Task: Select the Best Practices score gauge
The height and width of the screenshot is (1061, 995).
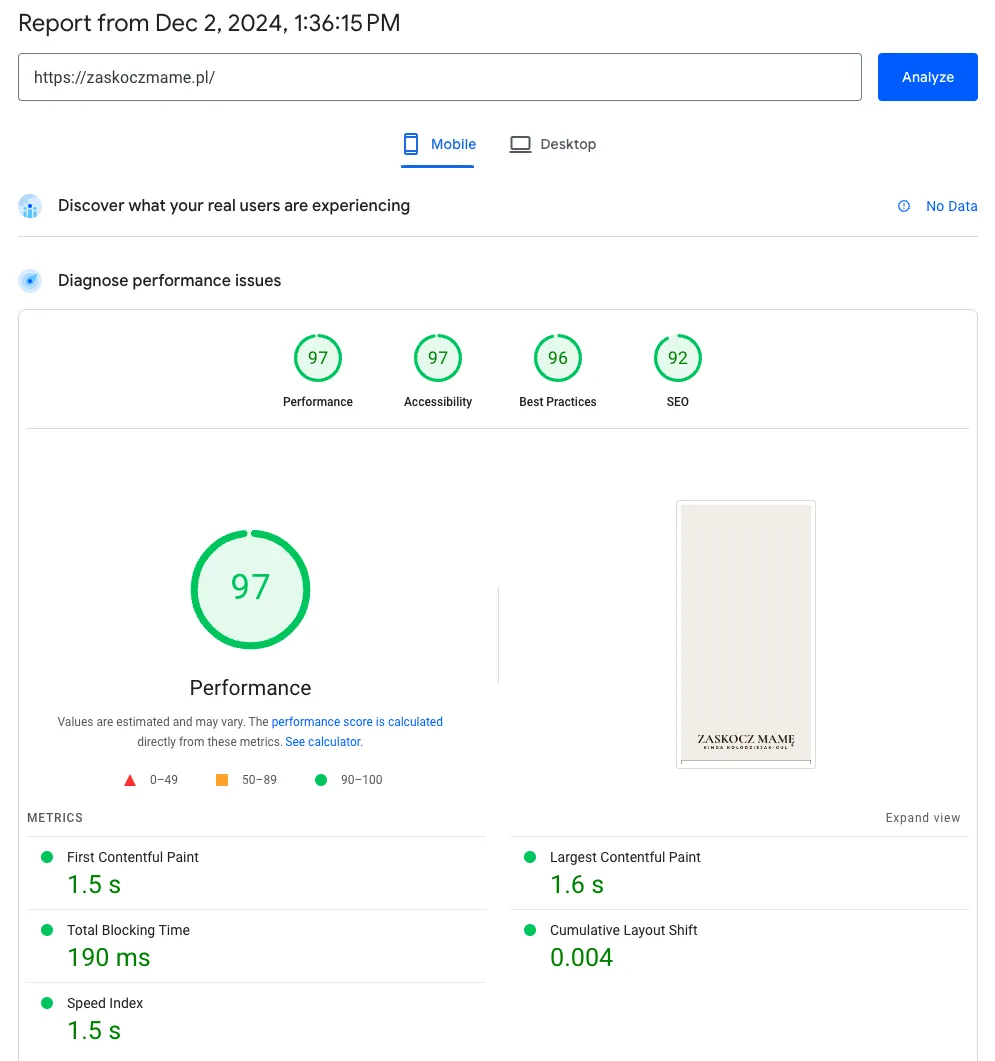Action: (x=558, y=359)
